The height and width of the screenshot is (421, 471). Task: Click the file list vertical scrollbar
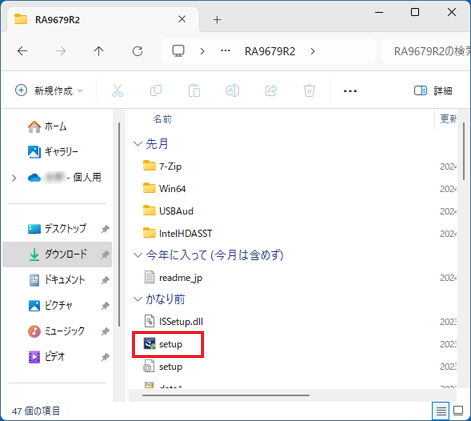point(464,151)
